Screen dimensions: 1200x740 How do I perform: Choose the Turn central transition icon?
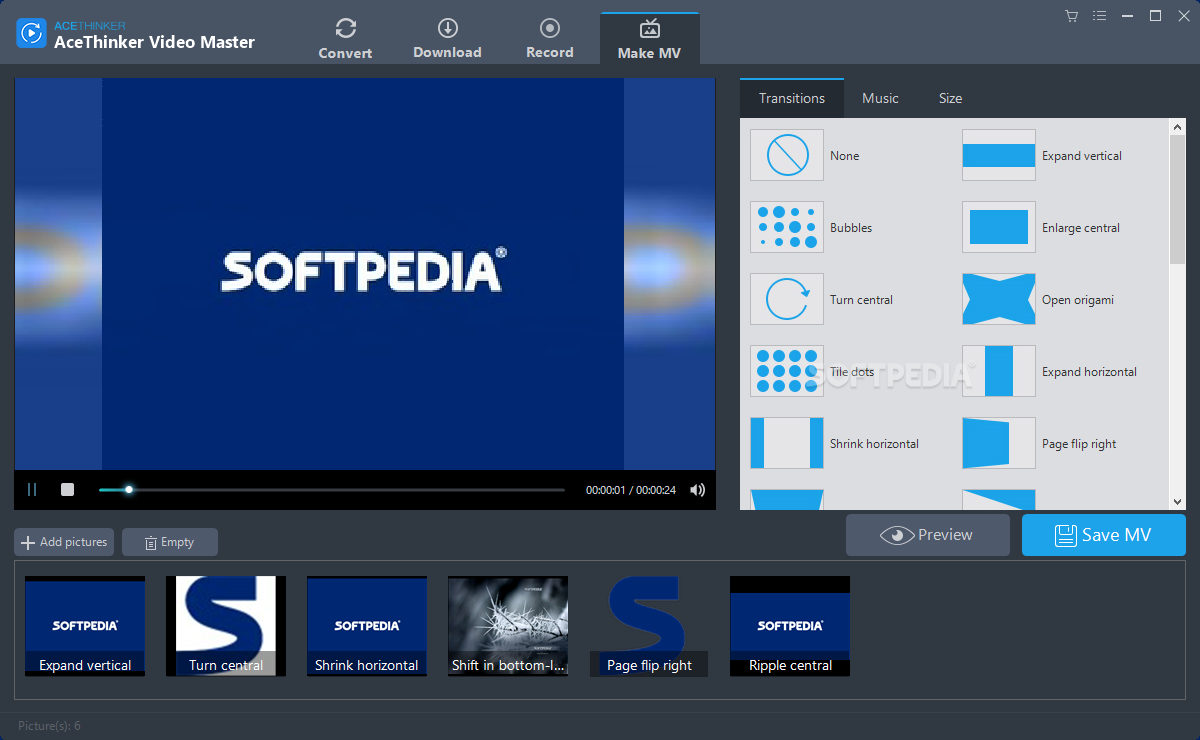[x=787, y=299]
